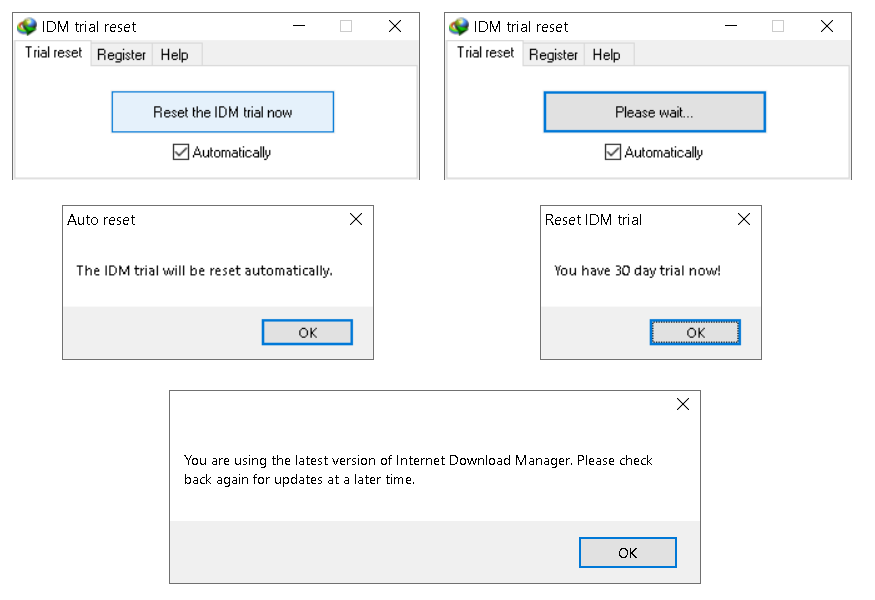Close the Auto reset dialog
The width and height of the screenshot is (875, 600).
356,220
